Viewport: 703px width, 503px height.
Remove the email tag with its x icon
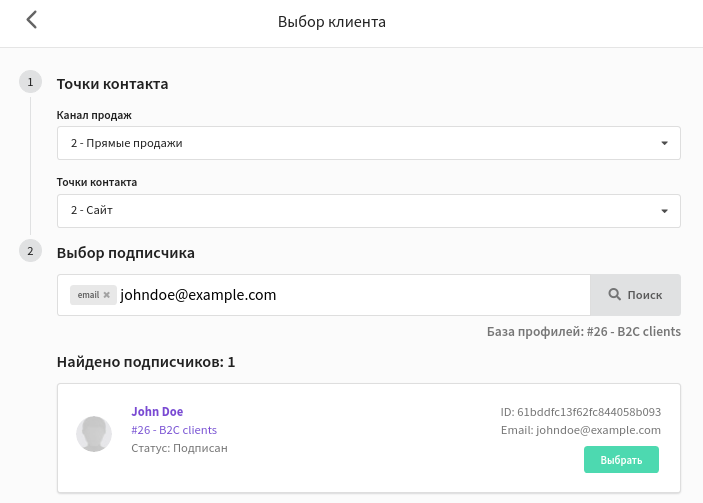107,295
